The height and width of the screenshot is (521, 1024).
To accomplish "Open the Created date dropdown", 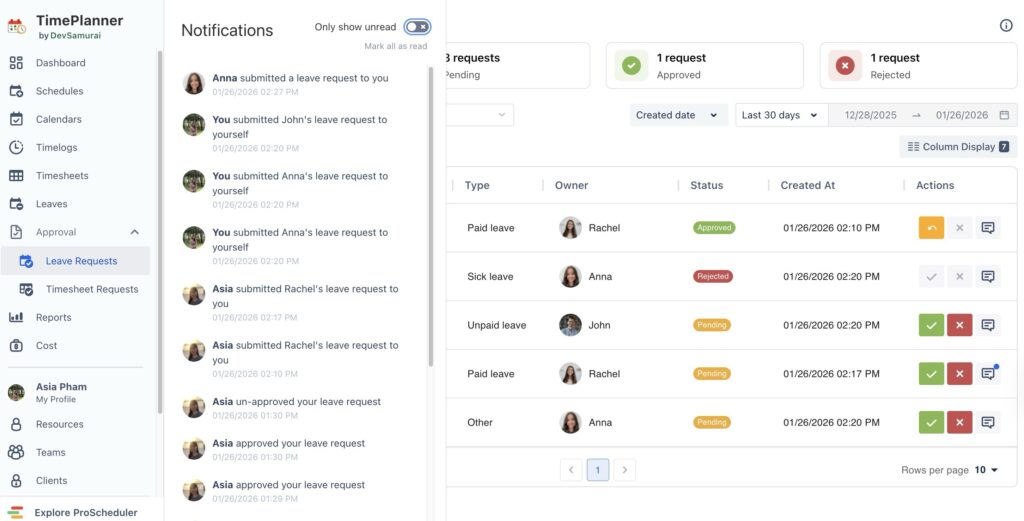I will [x=678, y=115].
